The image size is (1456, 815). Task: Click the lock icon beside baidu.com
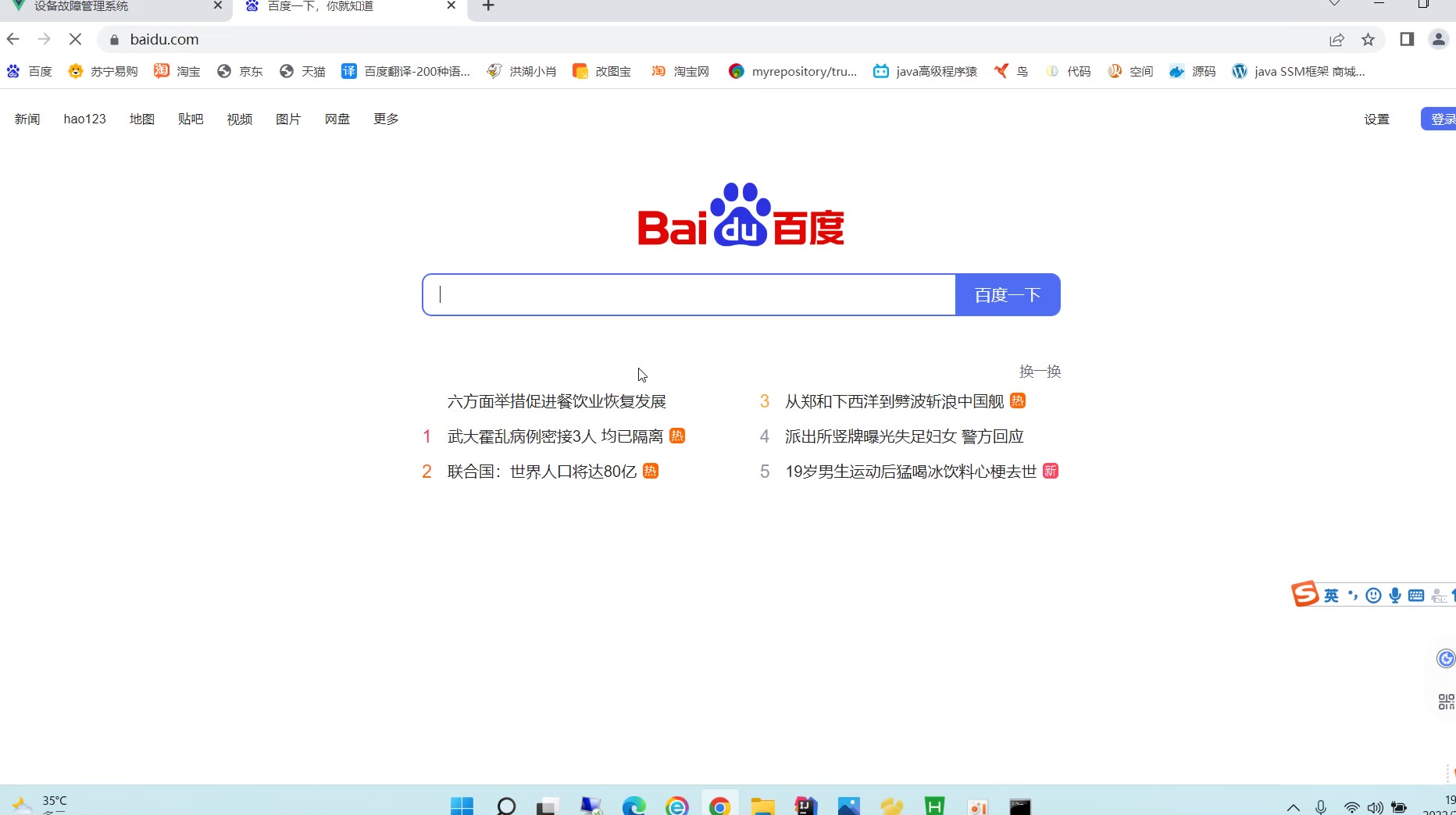(114, 40)
